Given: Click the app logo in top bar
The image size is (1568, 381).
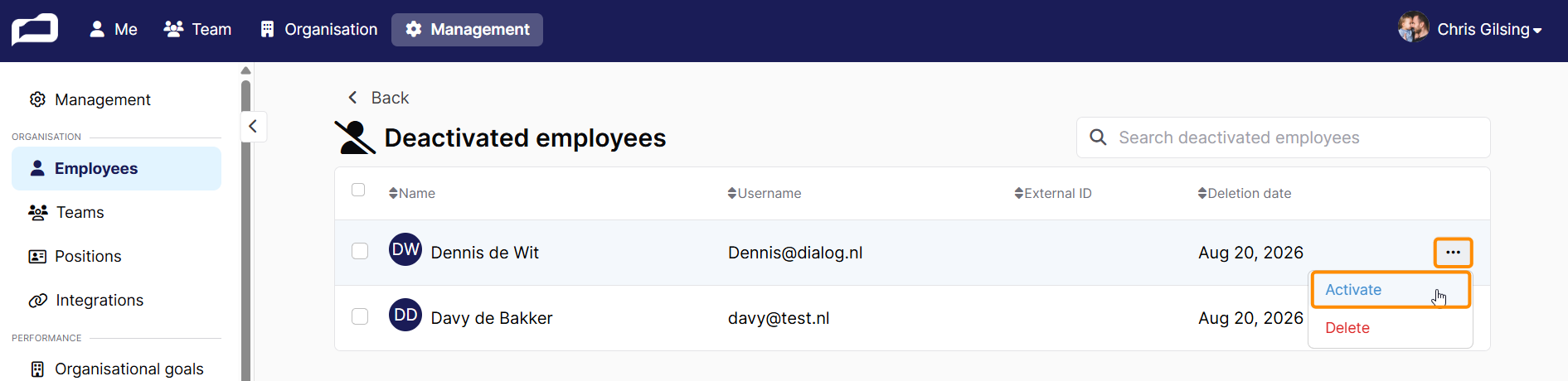Looking at the screenshot, I should click(35, 29).
